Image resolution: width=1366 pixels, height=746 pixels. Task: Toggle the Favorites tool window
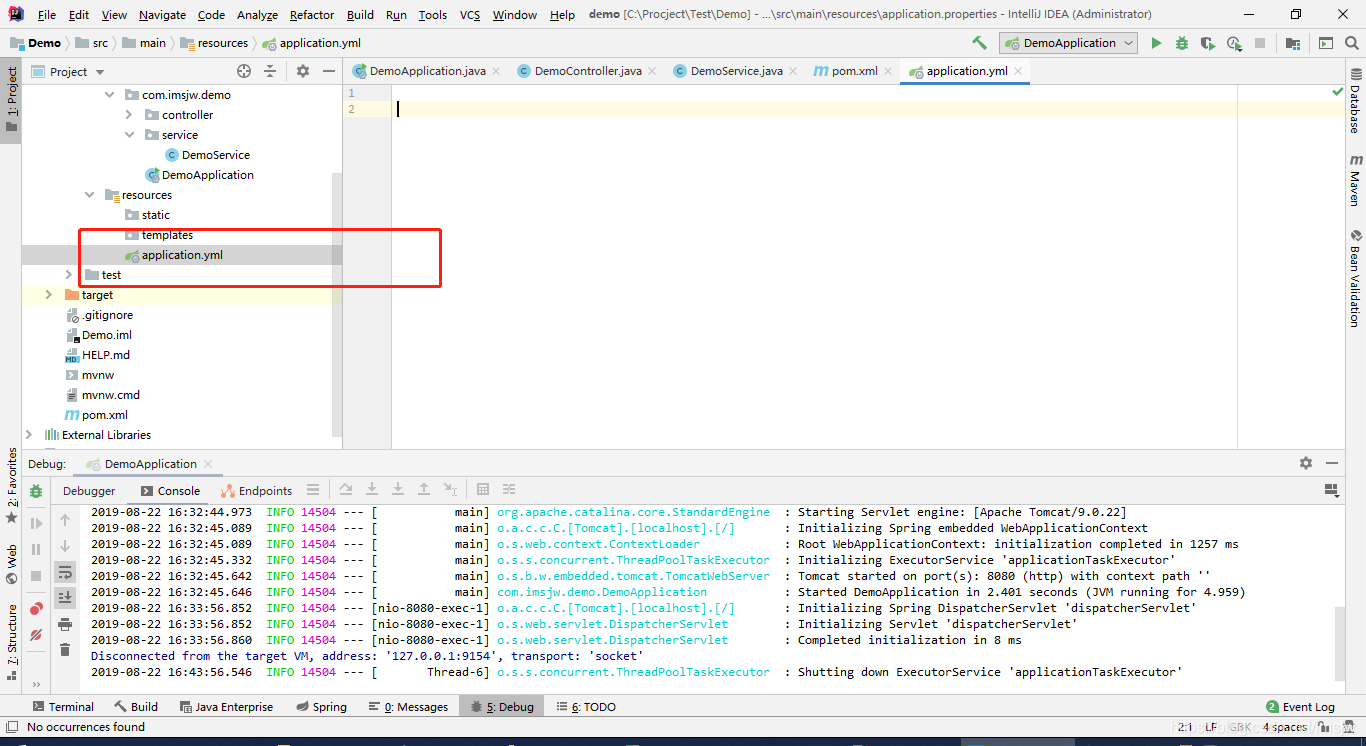click(x=11, y=487)
